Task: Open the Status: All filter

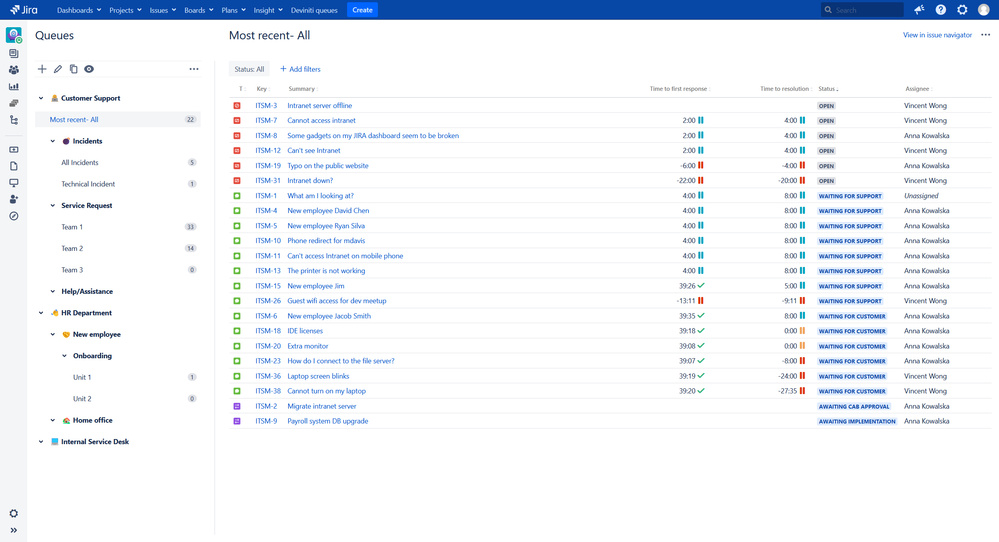Action: [249, 69]
